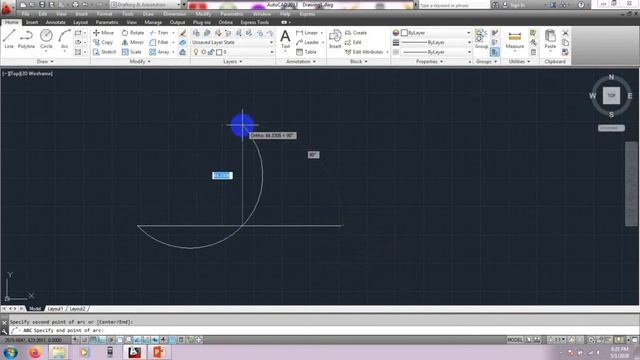The width and height of the screenshot is (640, 360).
Task: Toggle layer lock padlock icon
Action: click(211, 52)
